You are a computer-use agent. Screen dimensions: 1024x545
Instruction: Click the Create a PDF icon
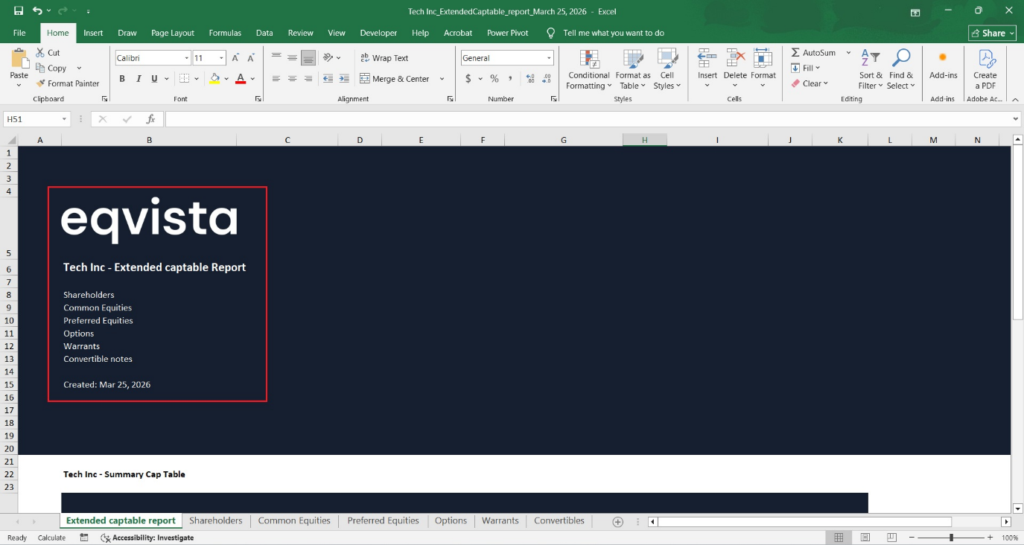[985, 58]
